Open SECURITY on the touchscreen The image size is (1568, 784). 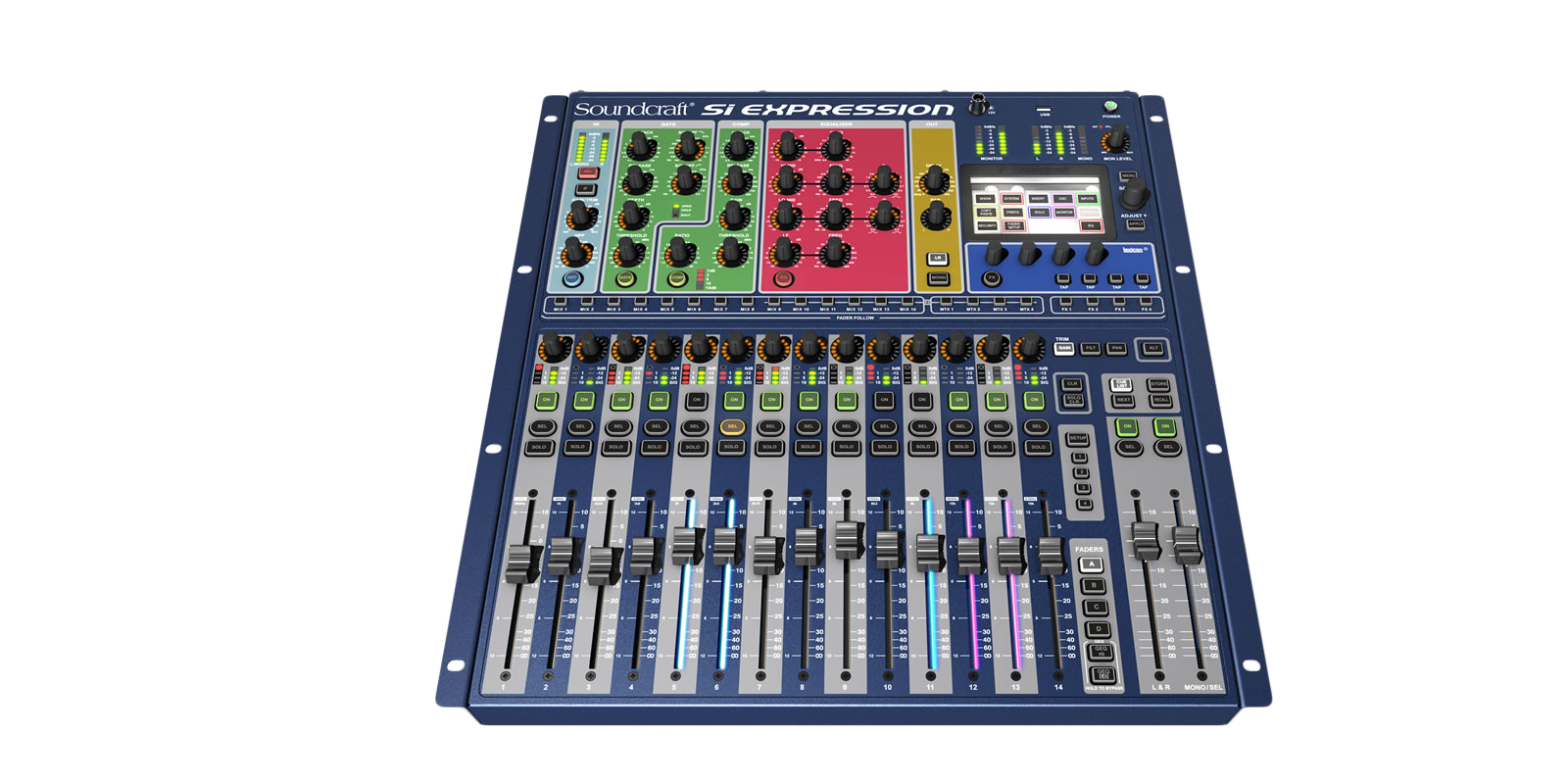986,225
